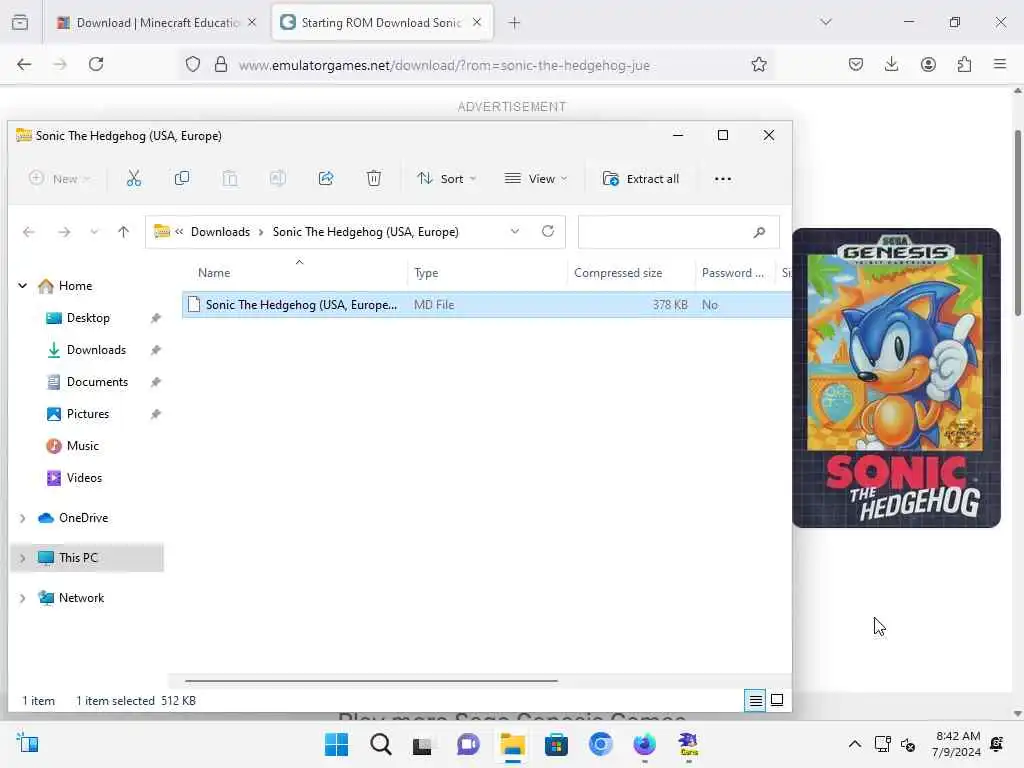Image resolution: width=1024 pixels, height=768 pixels.
Task: Click the Name column header
Action: coord(214,273)
